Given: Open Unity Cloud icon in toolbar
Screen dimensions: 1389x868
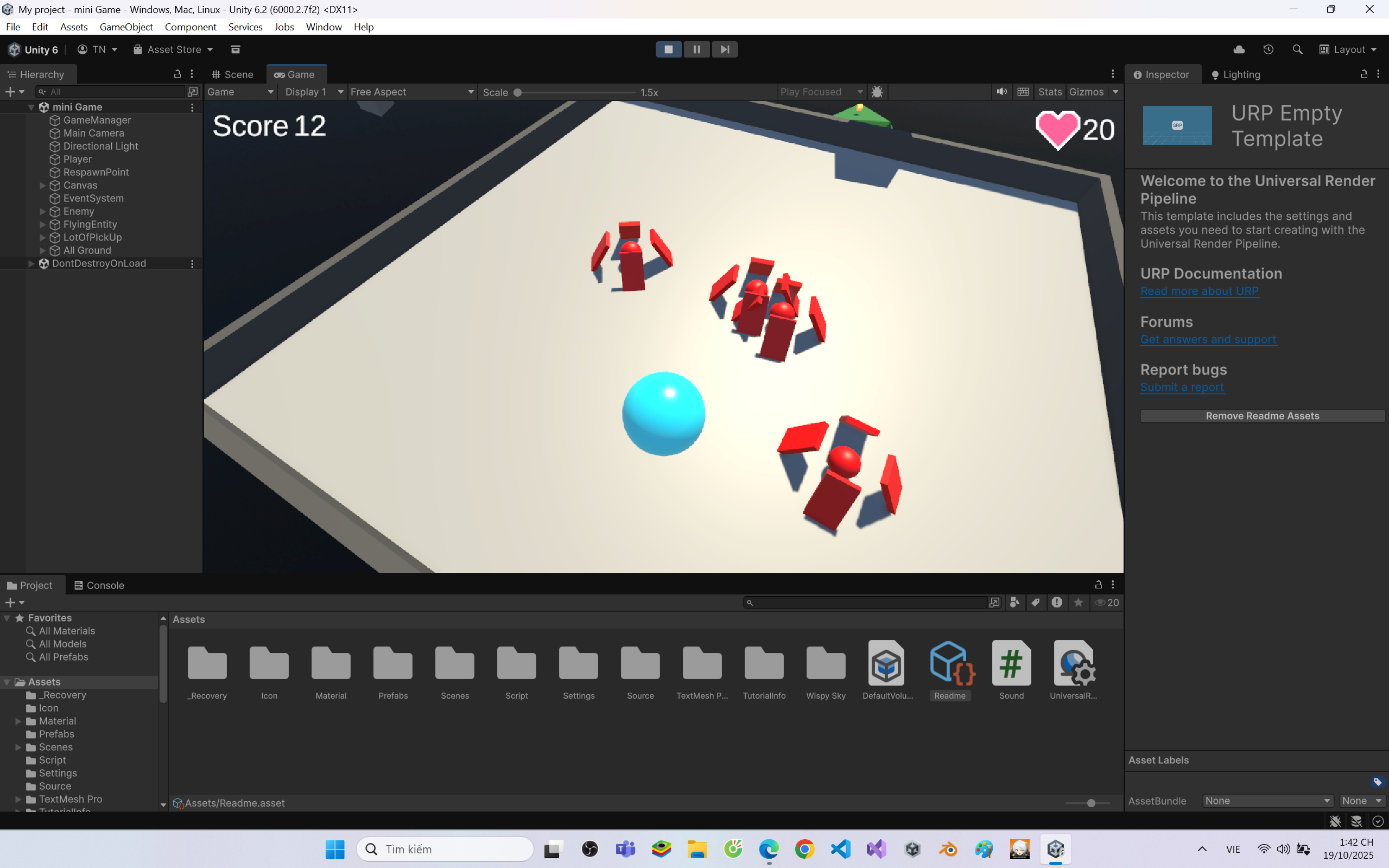Looking at the screenshot, I should click(x=1239, y=49).
